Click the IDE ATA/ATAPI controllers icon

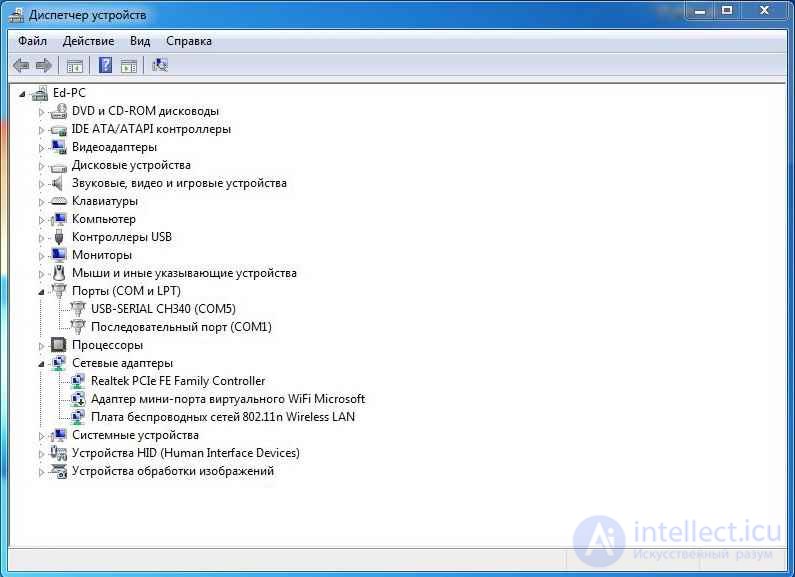[x=59, y=129]
